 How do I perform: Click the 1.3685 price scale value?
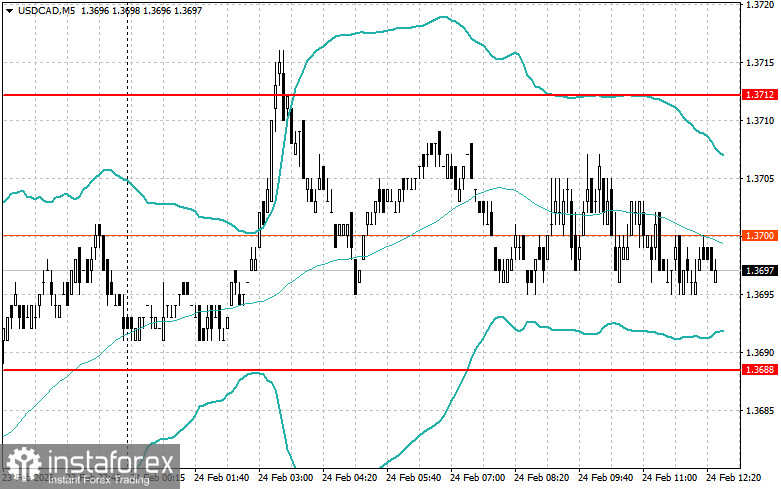(760, 411)
